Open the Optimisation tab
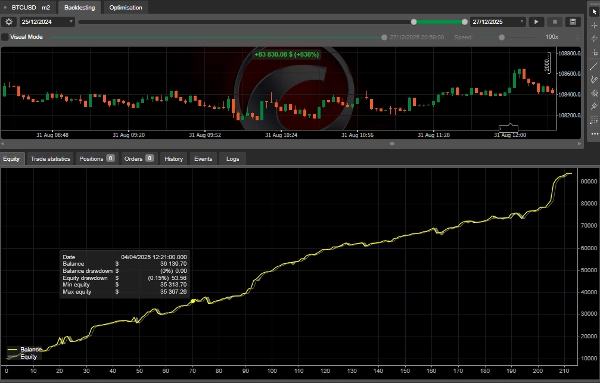The width and height of the screenshot is (600, 383). 126,7
